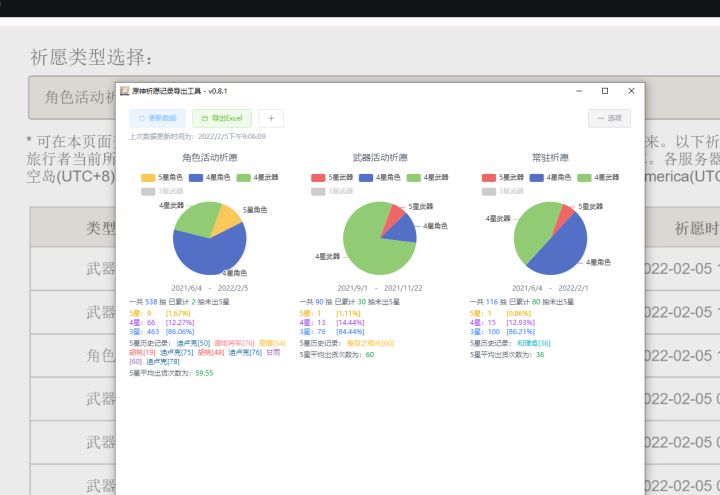Click the 一共 538 抽 summary line
The width and height of the screenshot is (720, 495).
point(180,302)
